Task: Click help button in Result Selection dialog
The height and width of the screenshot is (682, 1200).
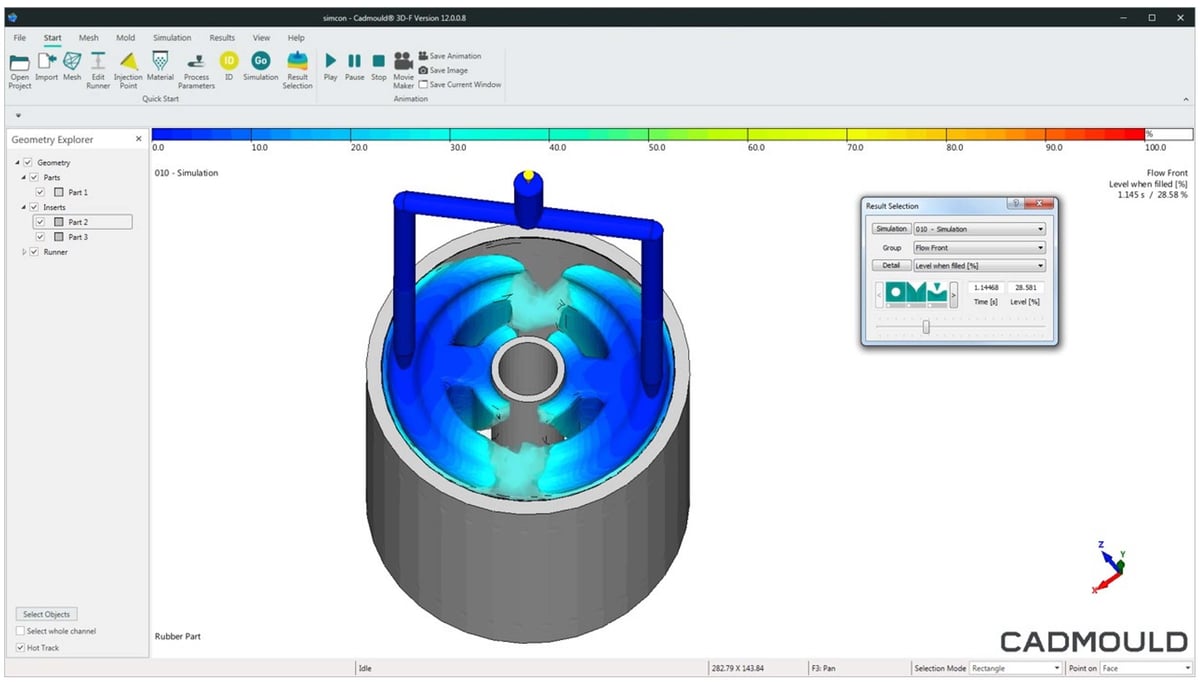Action: 1016,203
